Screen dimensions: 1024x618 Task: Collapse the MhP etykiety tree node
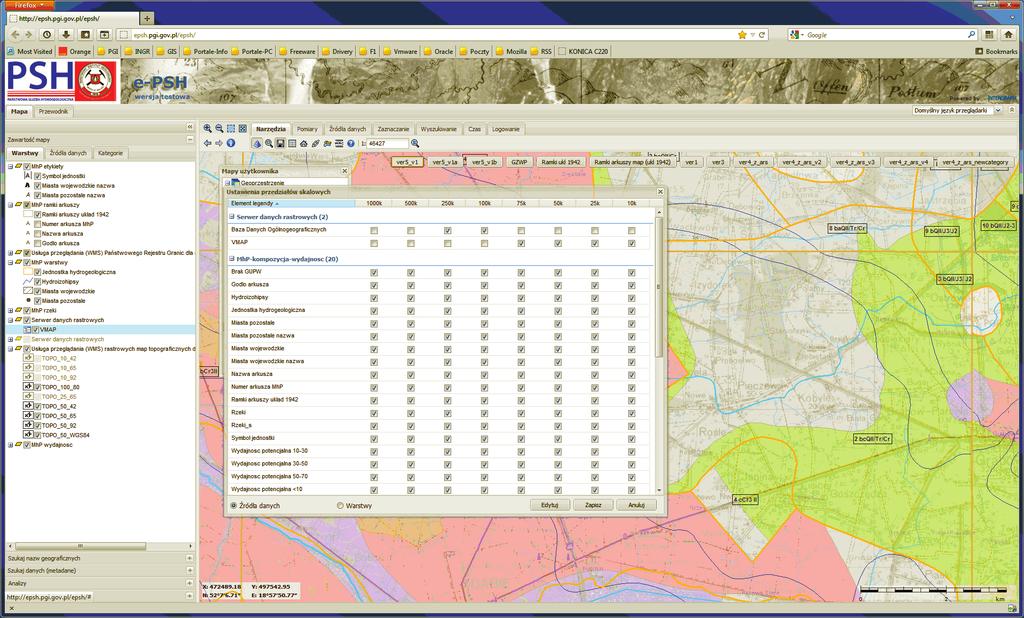click(x=10, y=167)
